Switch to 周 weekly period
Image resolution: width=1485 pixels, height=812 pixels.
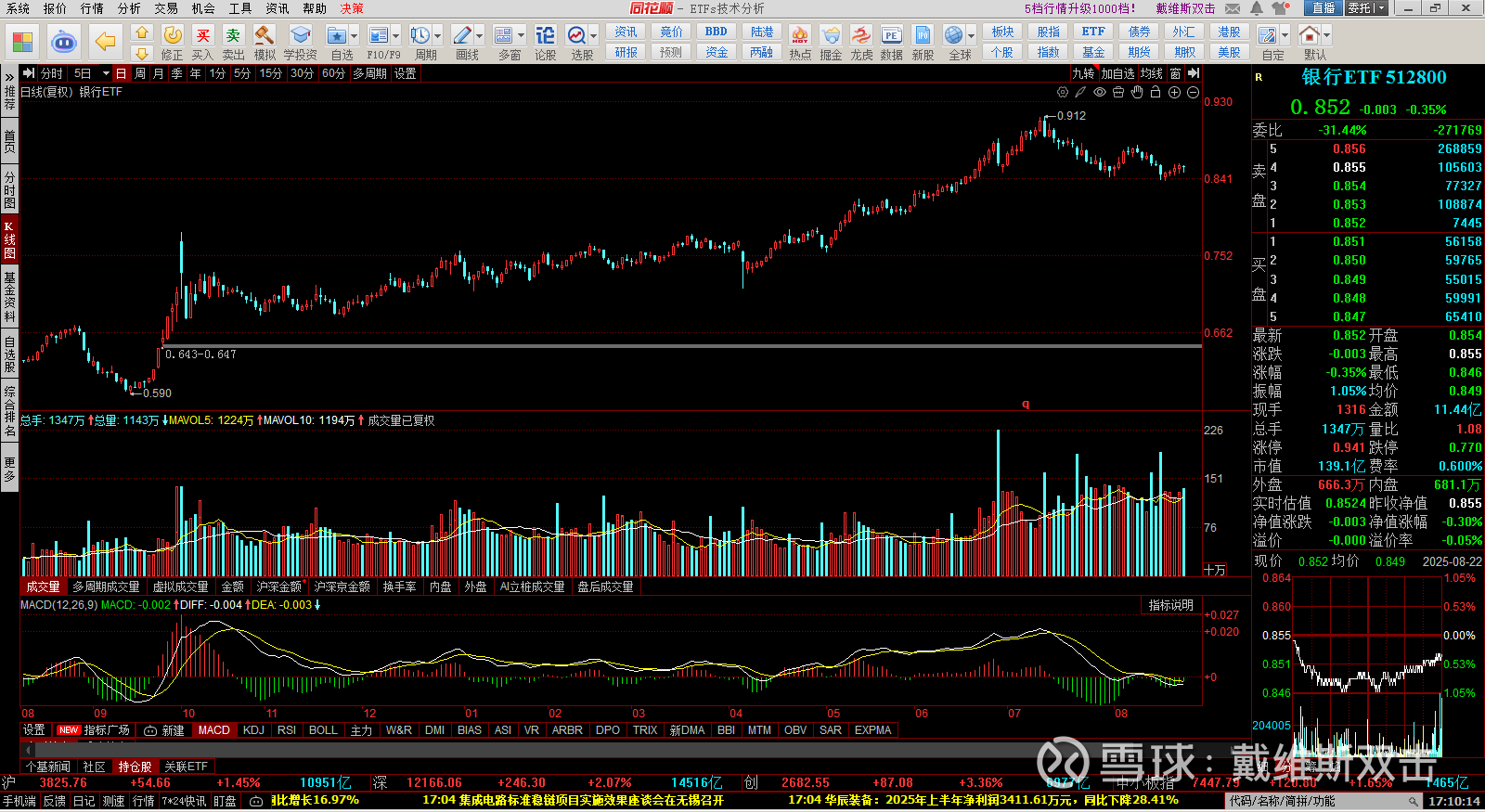tap(140, 73)
